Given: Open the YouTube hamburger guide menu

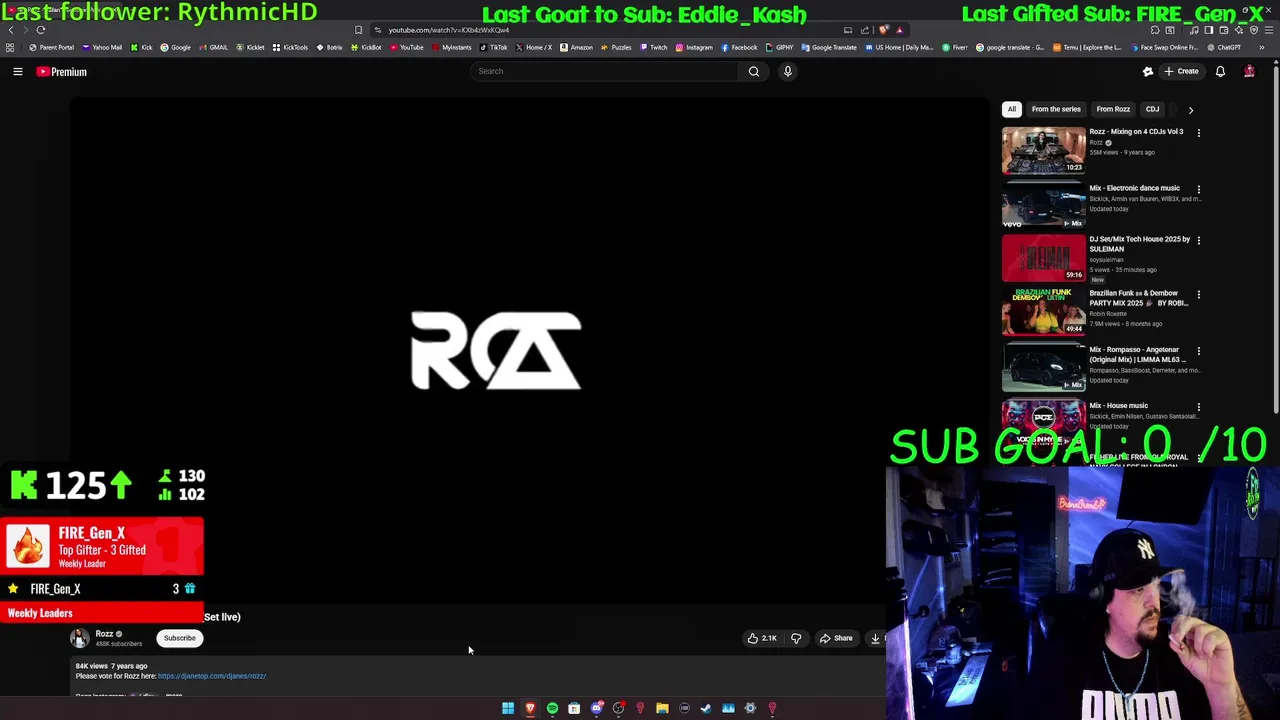Looking at the screenshot, I should pyautogui.click(x=18, y=71).
